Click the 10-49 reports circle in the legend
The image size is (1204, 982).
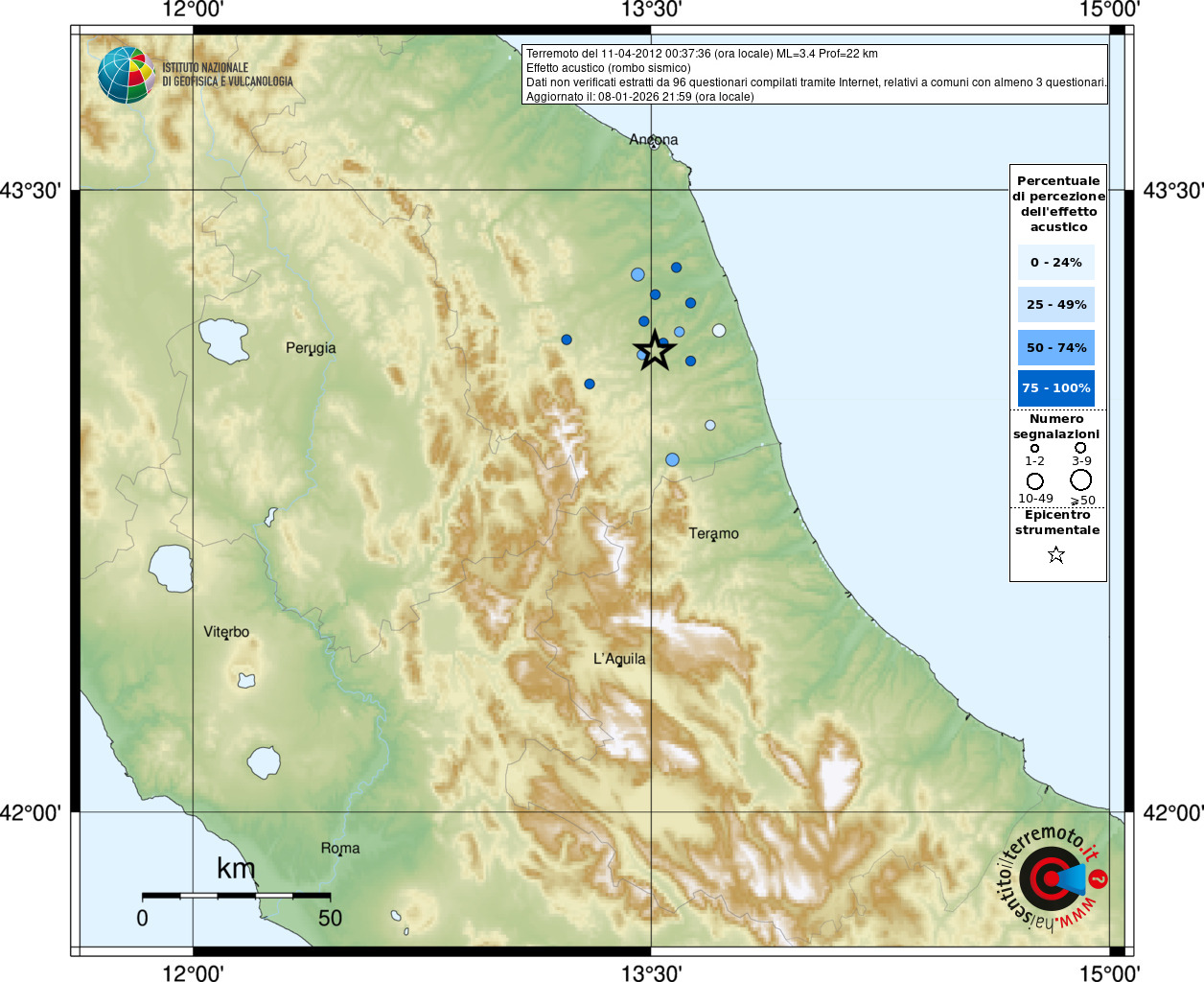[1035, 481]
